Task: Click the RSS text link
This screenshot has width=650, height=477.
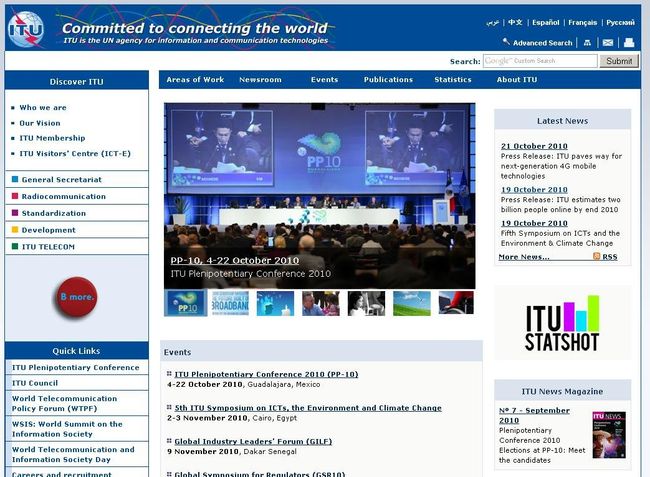Action: [609, 257]
